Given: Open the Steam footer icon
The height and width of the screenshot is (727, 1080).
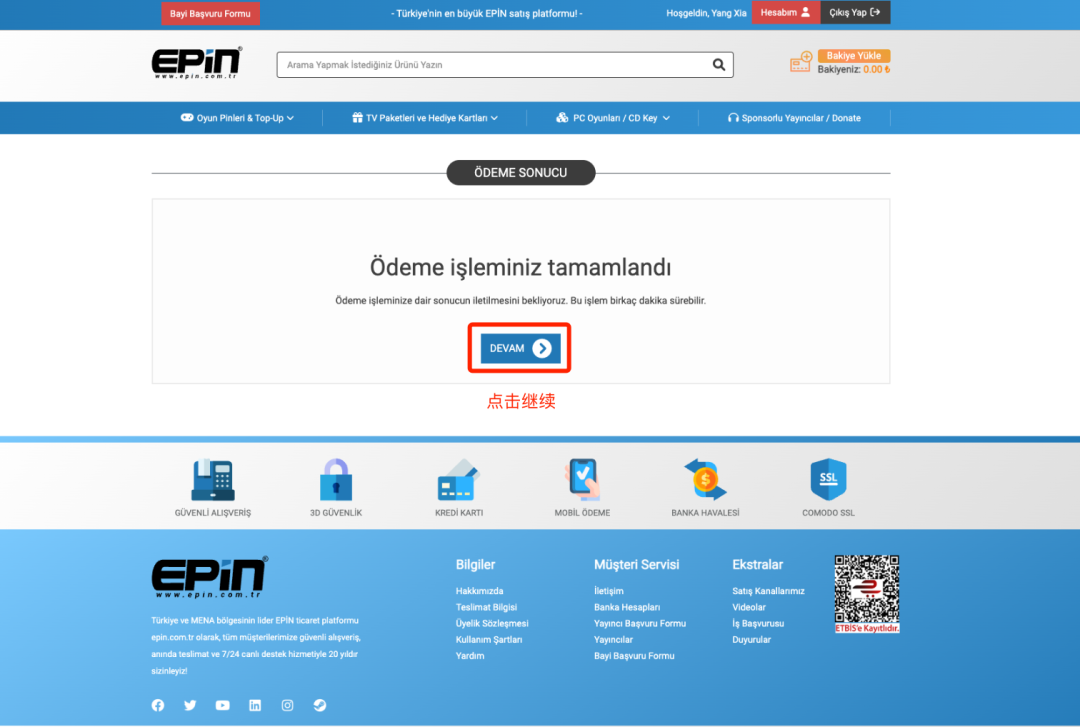Looking at the screenshot, I should [320, 705].
